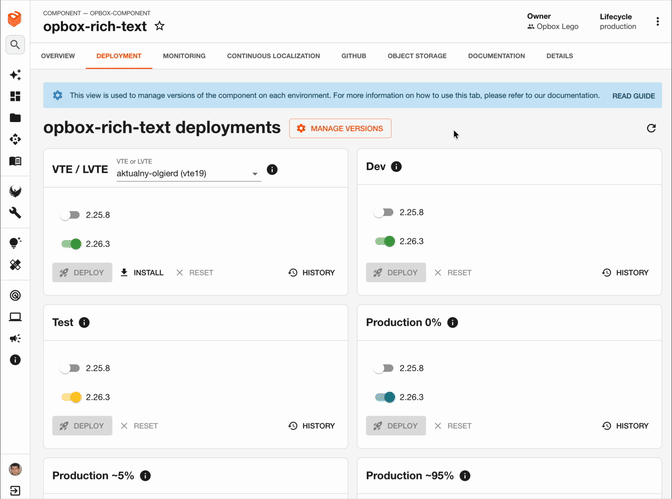This screenshot has height=499, width=672.
Task: Open the Details tab
Action: point(559,56)
